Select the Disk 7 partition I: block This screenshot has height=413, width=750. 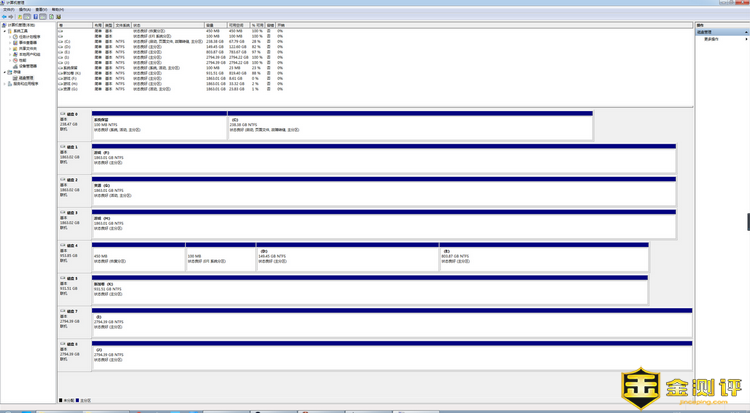(x=392, y=324)
